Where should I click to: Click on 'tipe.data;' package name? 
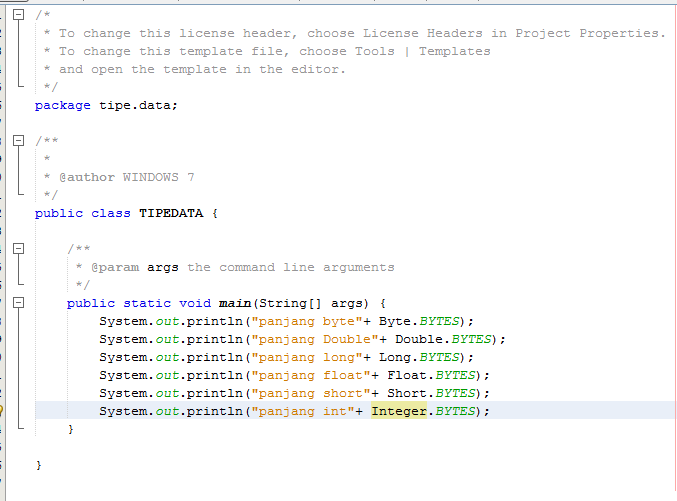coord(138,105)
